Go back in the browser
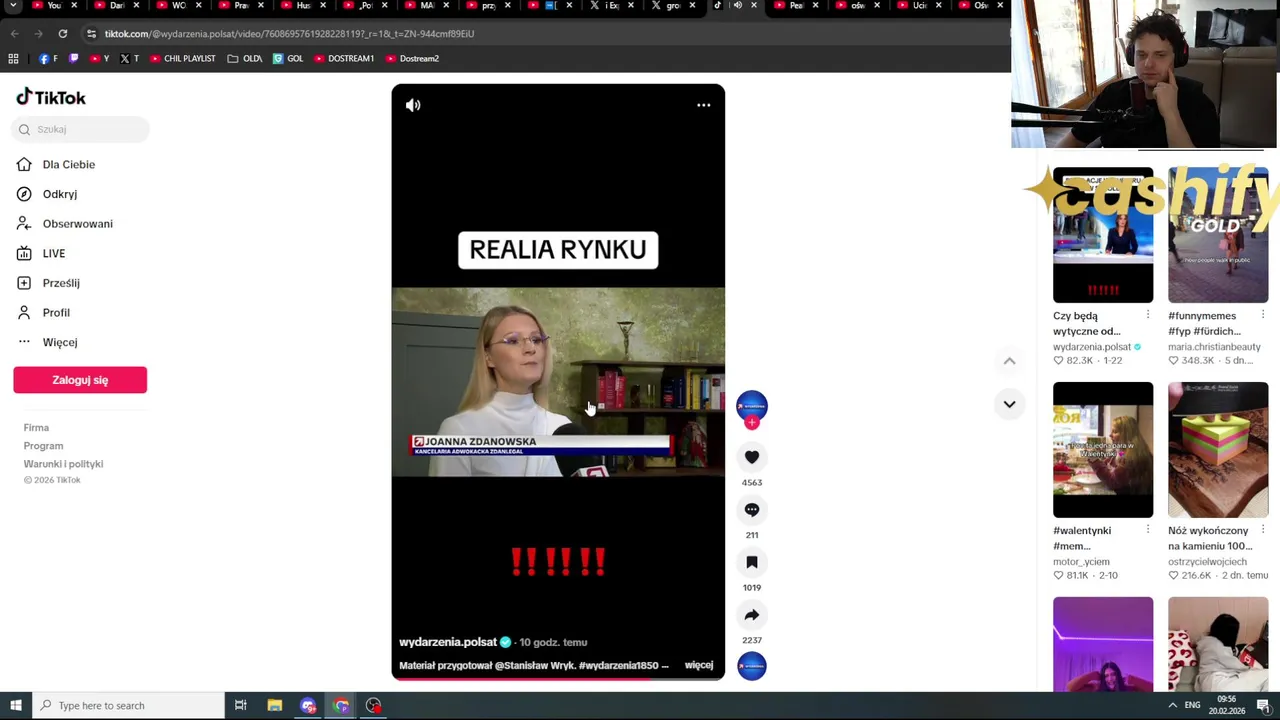Viewport: 1280px width, 720px height. (x=14, y=34)
